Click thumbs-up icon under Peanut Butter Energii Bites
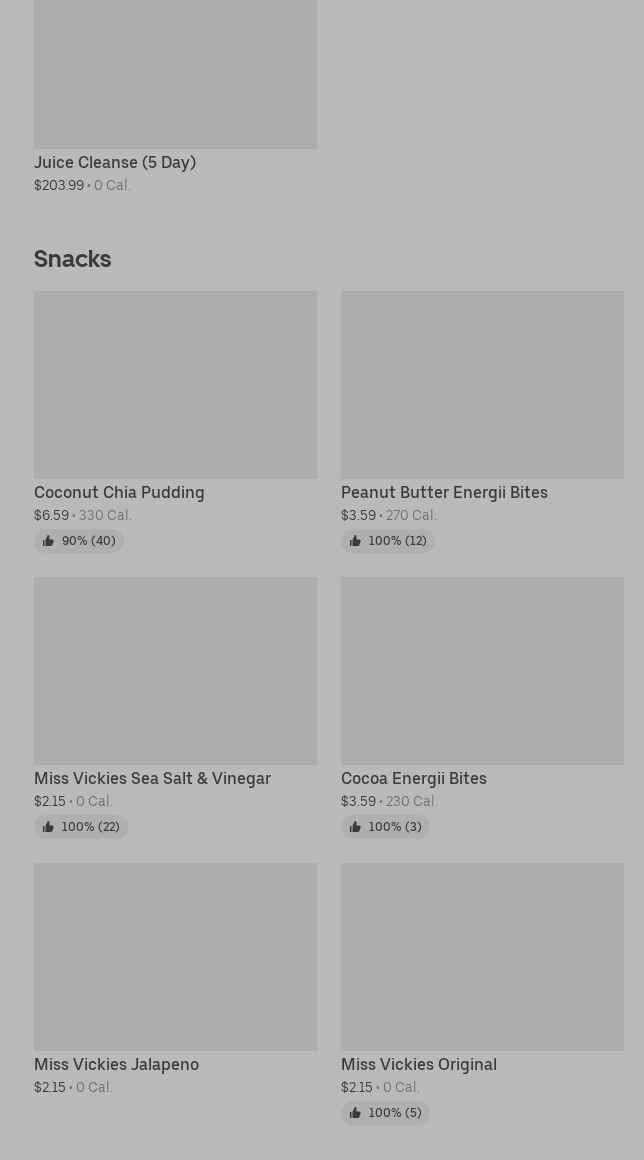The image size is (644, 1160). click(x=355, y=541)
